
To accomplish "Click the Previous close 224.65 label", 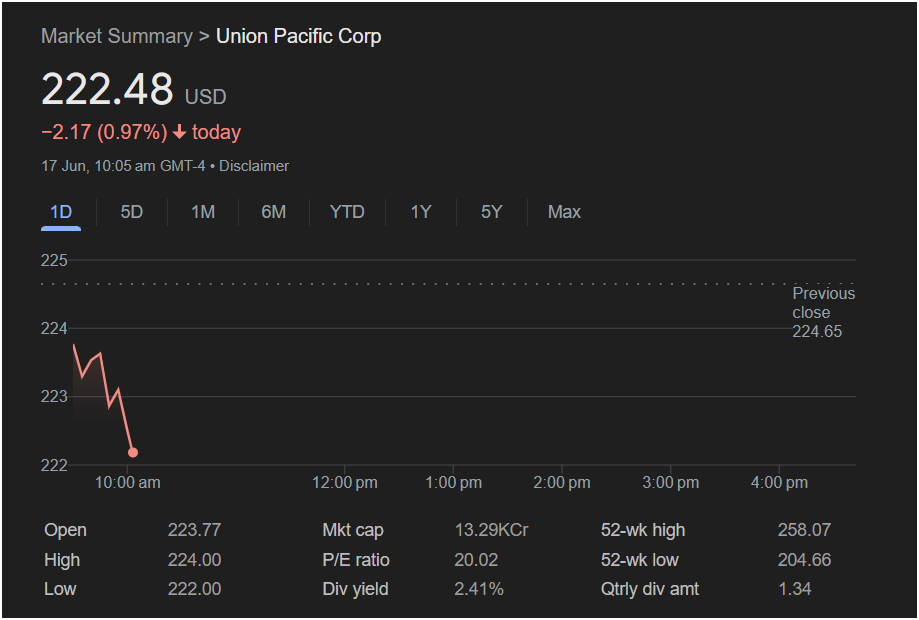I will coord(823,312).
